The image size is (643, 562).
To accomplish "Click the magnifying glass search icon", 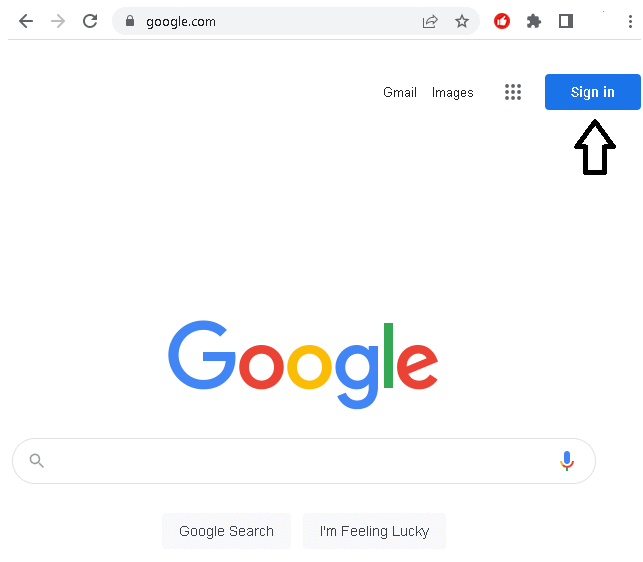I will click(x=37, y=460).
